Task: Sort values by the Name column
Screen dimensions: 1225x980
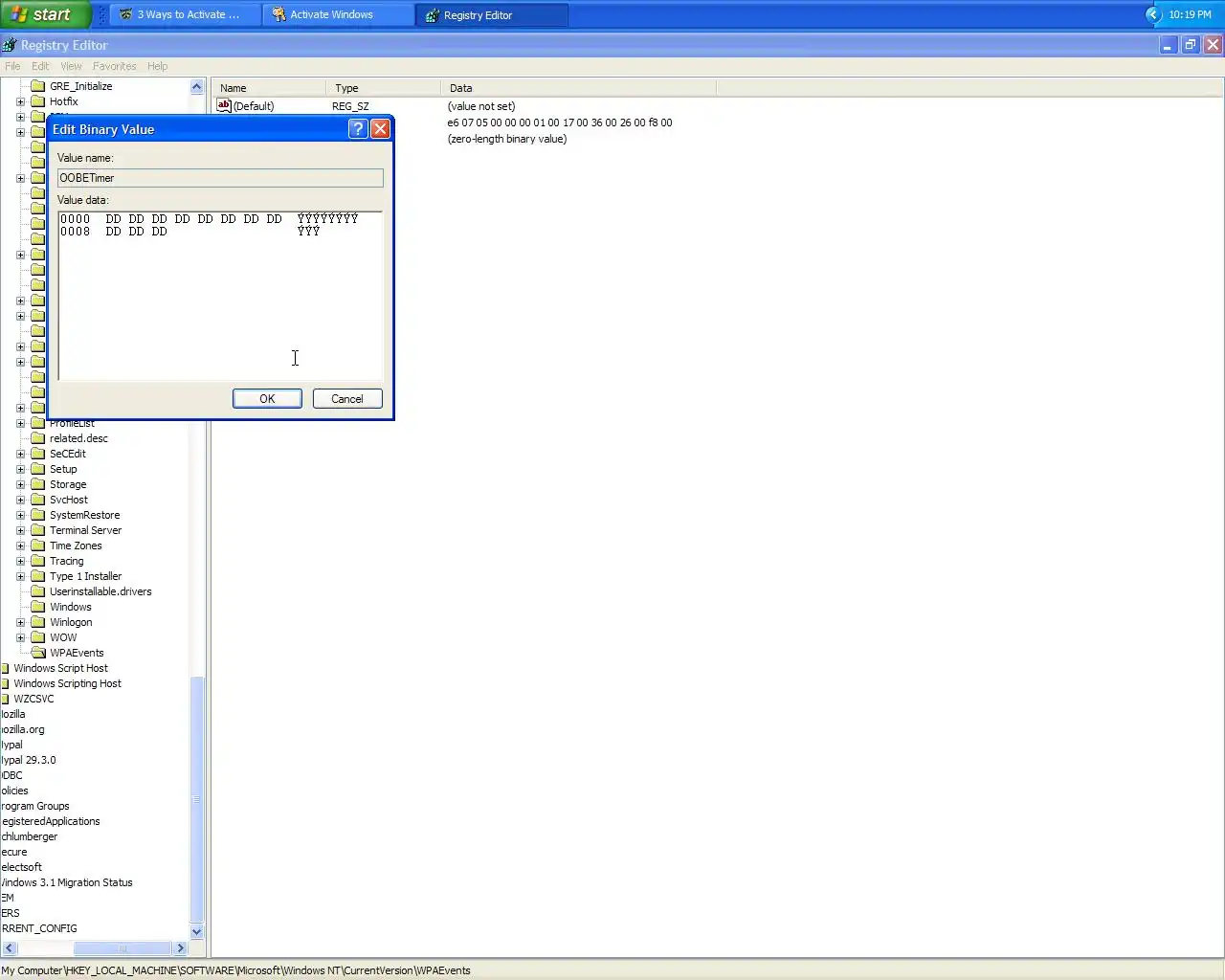Action: (269, 87)
